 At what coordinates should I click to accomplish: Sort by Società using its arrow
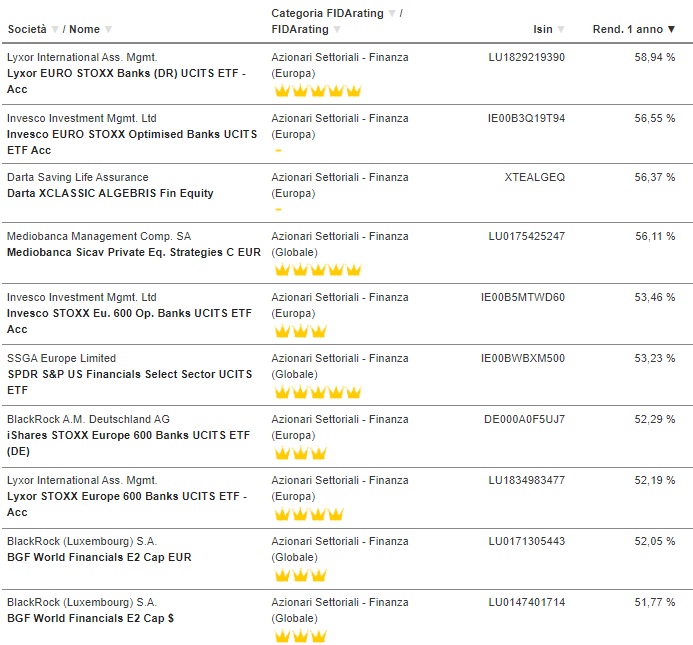pyautogui.click(x=55, y=30)
